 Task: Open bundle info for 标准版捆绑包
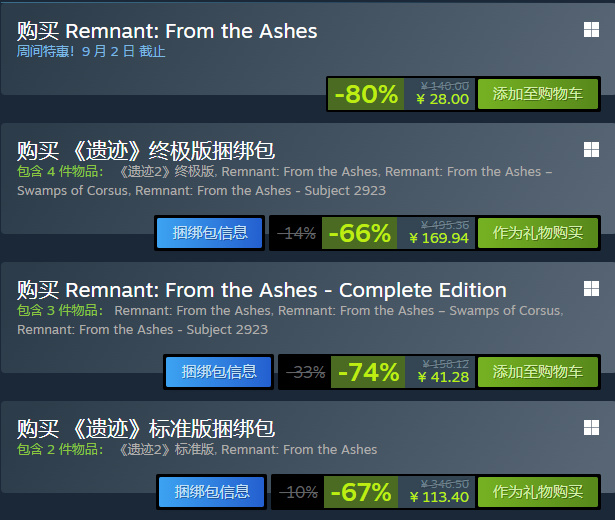[211, 492]
